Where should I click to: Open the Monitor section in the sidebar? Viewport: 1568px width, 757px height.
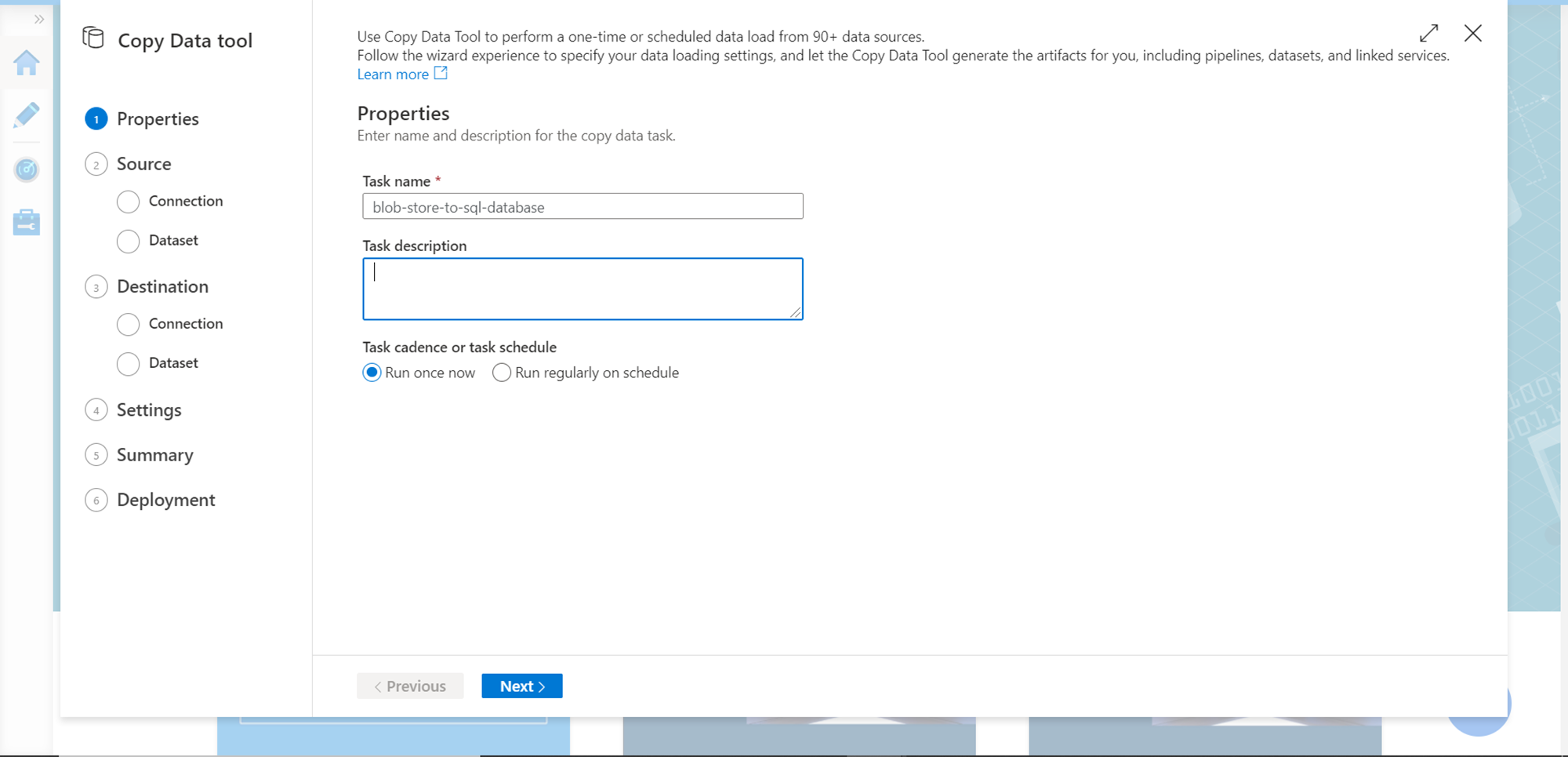pyautogui.click(x=26, y=169)
